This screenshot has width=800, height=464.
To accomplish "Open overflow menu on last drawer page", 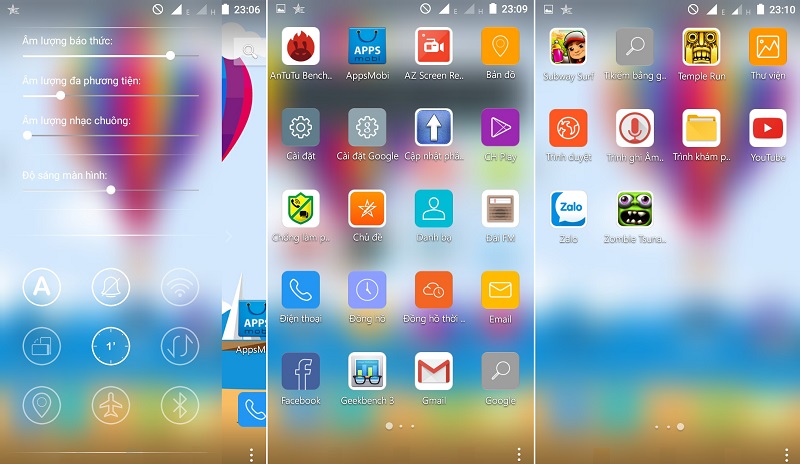I will [787, 454].
